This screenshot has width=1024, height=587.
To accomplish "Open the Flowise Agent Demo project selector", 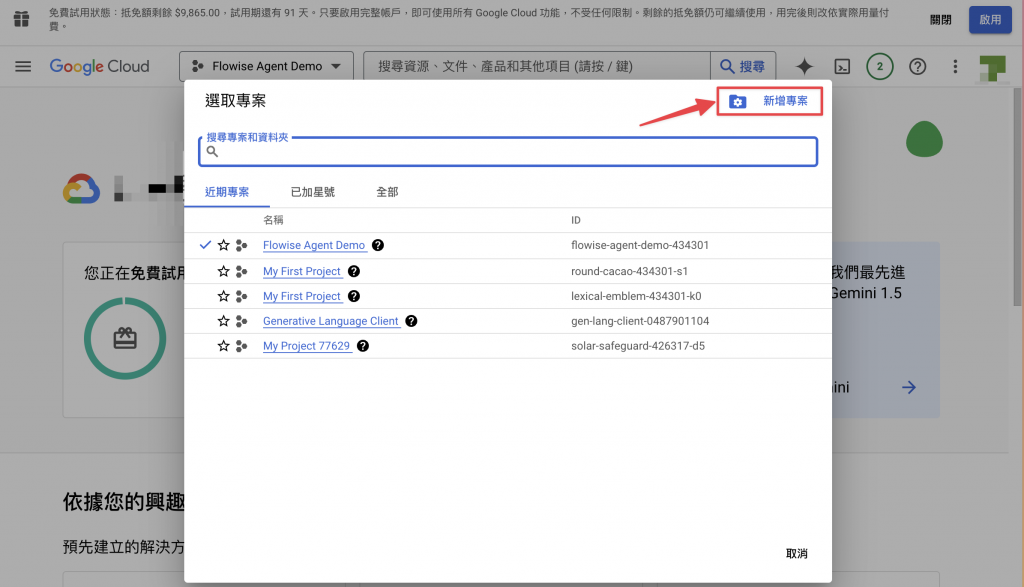I will tap(266, 66).
